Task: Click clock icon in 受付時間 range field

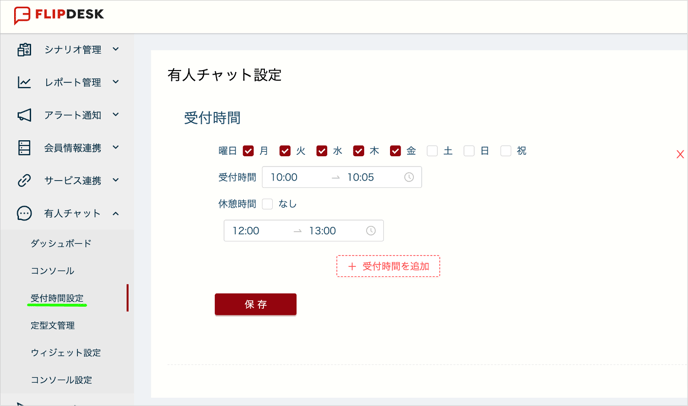Action: [x=409, y=177]
